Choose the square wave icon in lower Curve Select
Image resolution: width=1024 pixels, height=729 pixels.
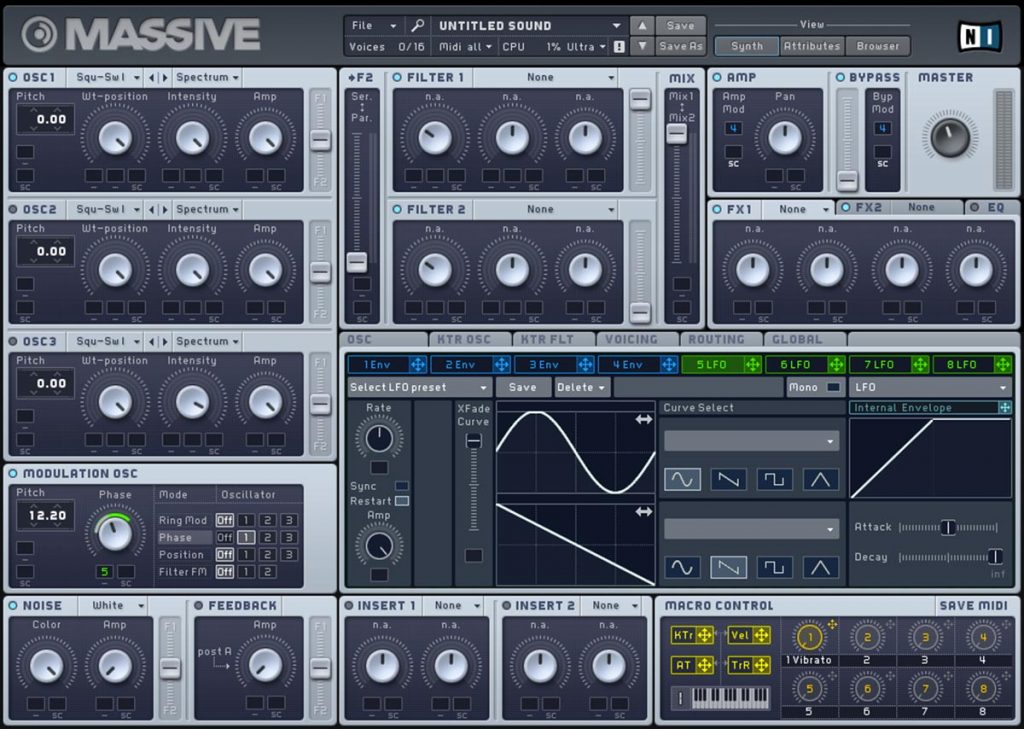click(x=774, y=567)
